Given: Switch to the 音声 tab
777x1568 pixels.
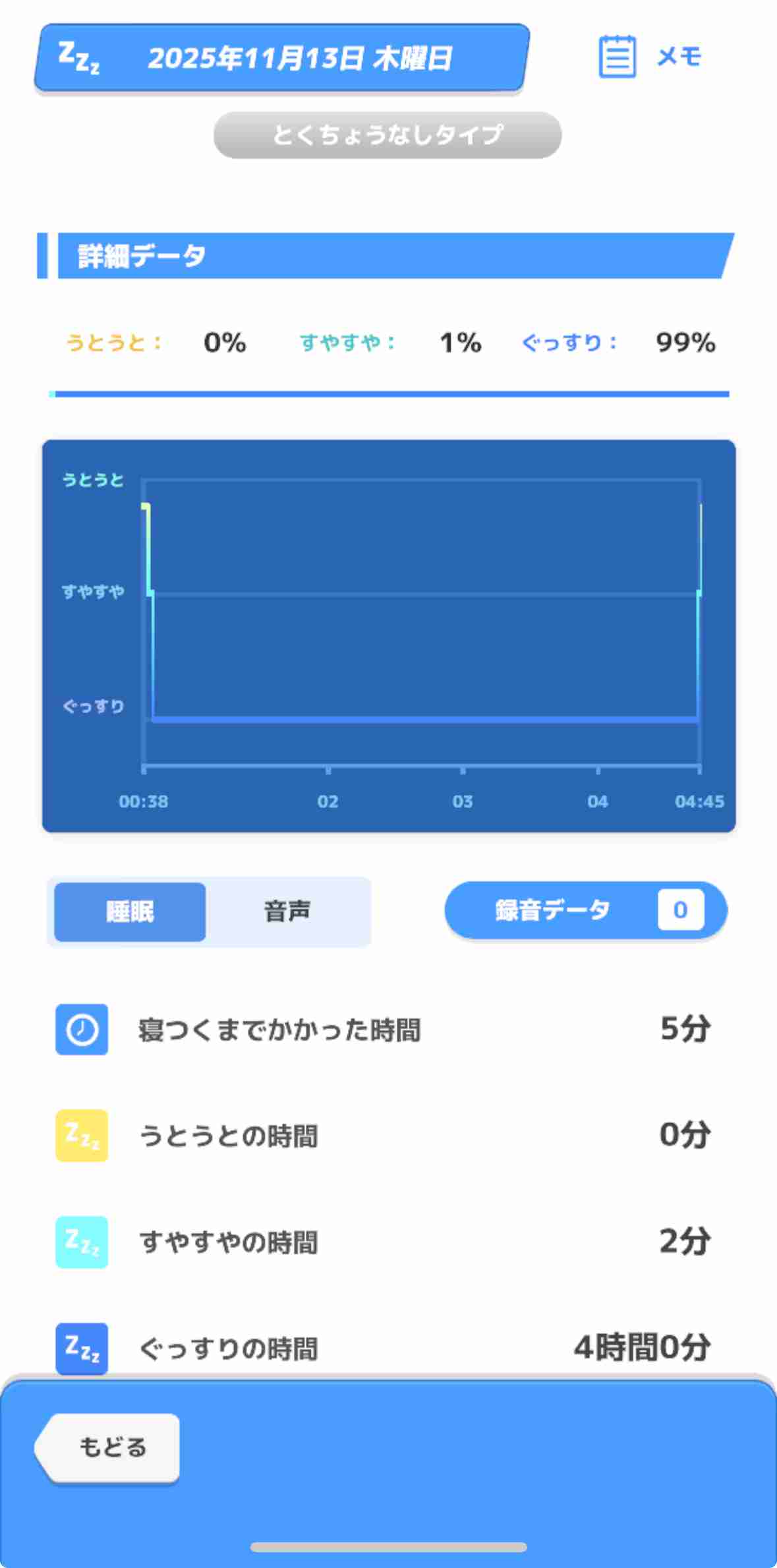Looking at the screenshot, I should coord(287,912).
